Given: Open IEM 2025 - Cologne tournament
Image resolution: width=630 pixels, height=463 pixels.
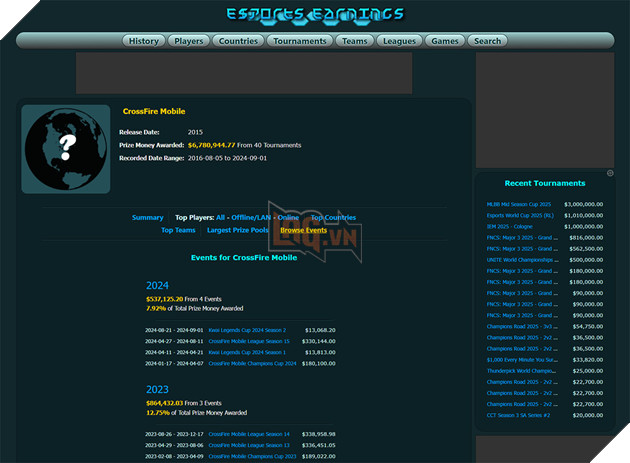Looking at the screenshot, I should (x=511, y=226).
